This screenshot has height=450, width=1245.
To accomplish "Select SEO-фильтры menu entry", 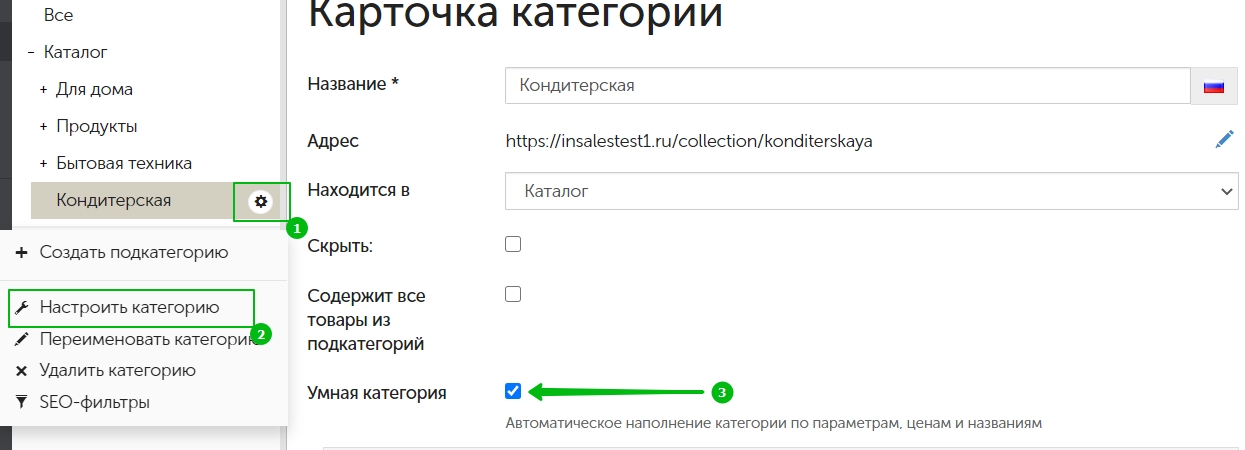I will tap(95, 402).
